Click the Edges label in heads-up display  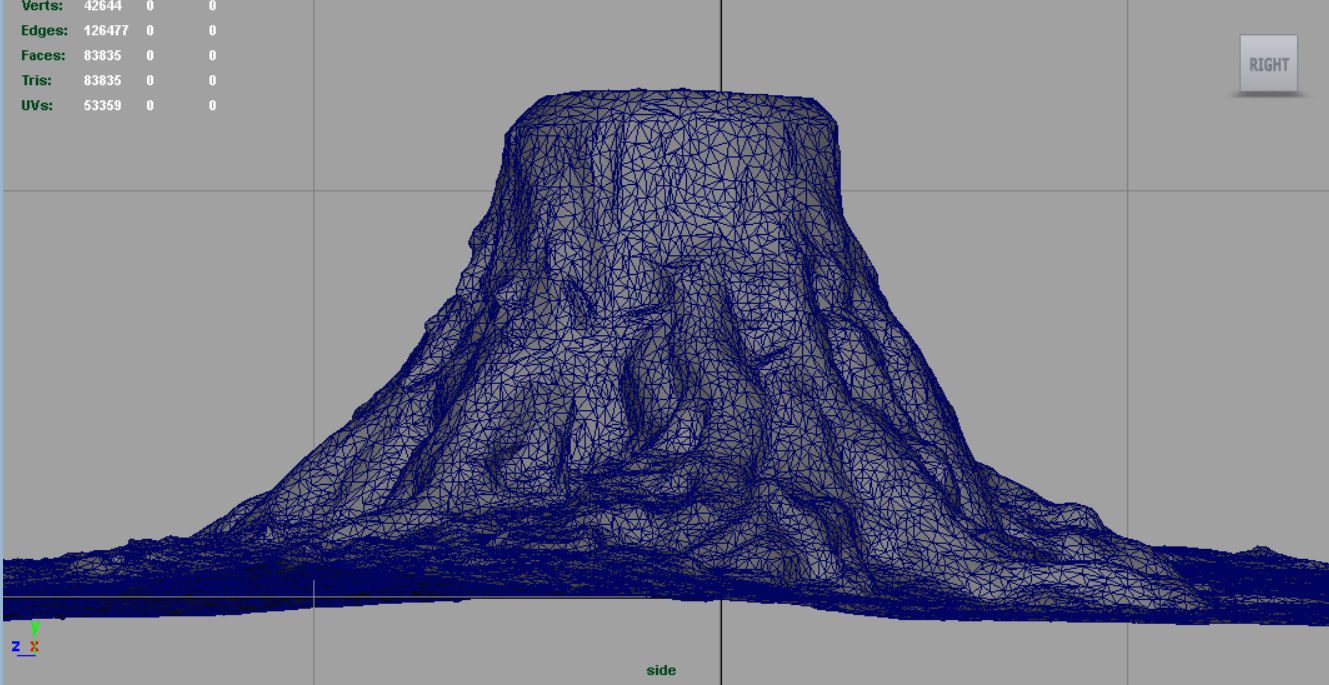44,31
